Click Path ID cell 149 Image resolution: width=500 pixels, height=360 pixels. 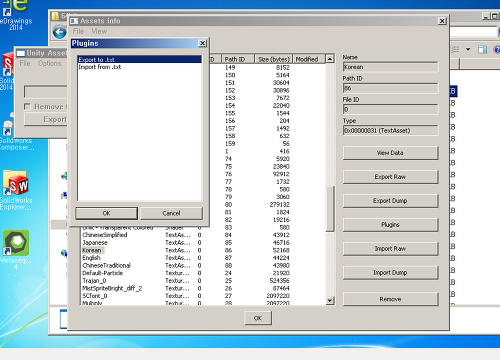pos(230,68)
